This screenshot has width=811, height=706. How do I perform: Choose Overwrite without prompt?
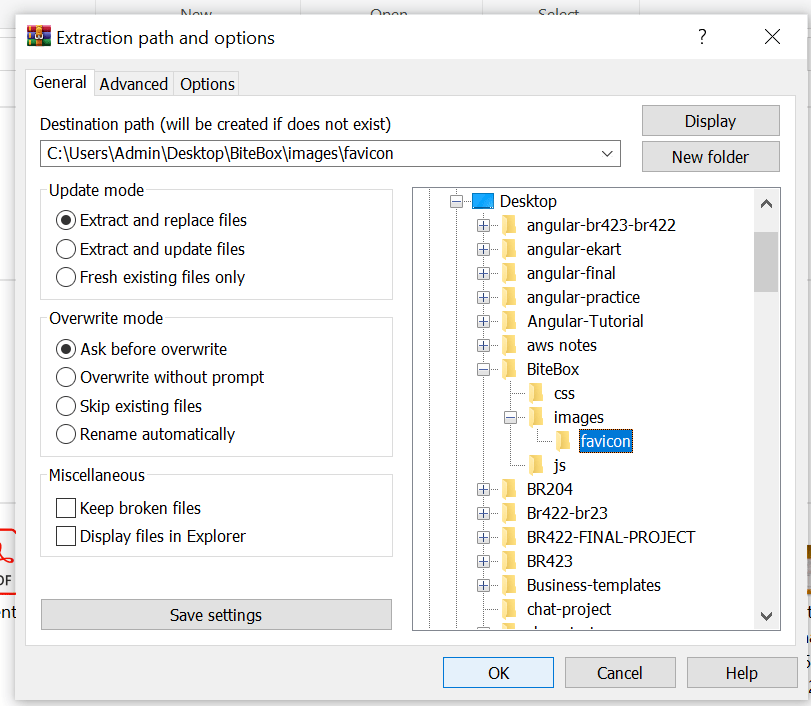pyautogui.click(x=160, y=377)
